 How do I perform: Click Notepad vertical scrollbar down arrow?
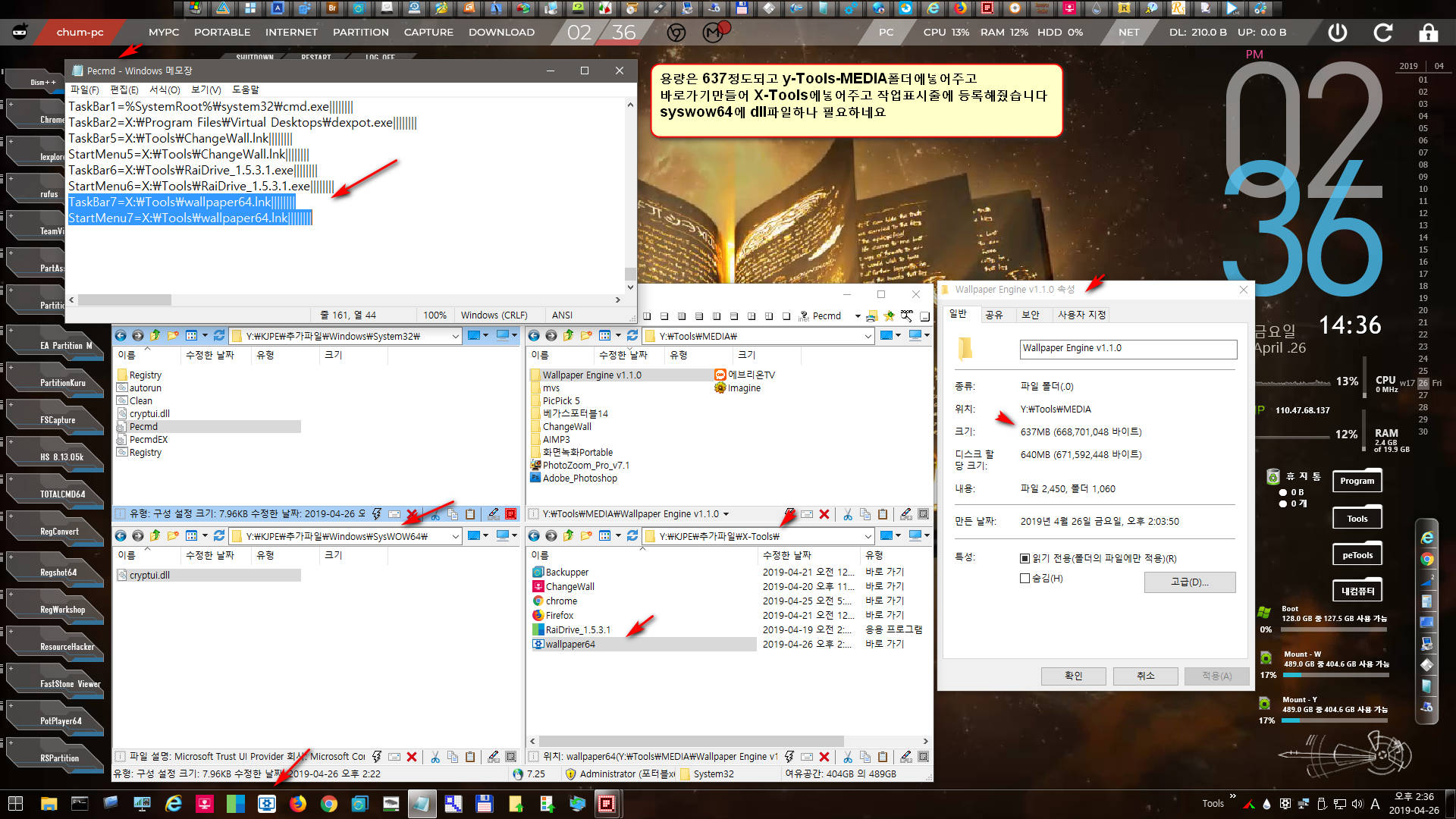pos(630,287)
